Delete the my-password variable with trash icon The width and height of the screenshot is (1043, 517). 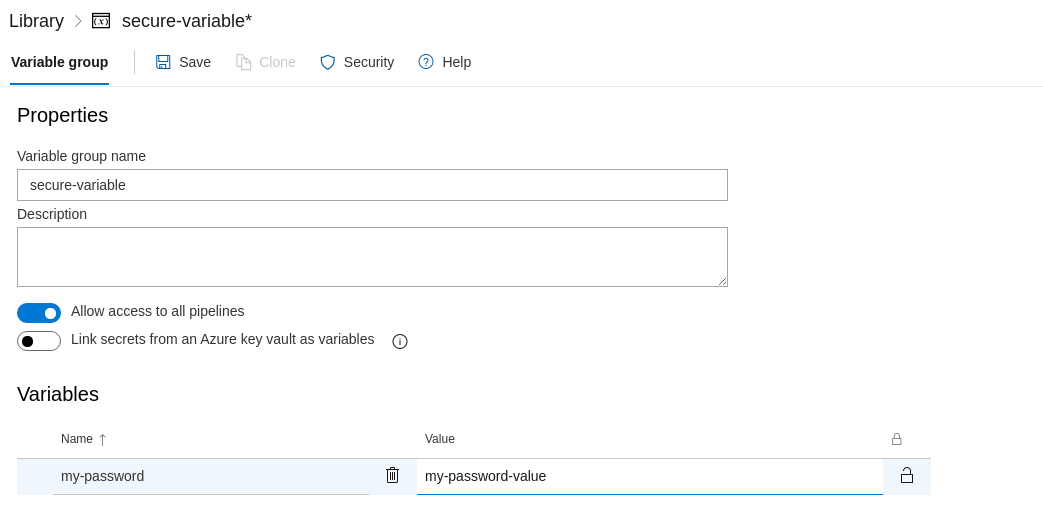[392, 475]
